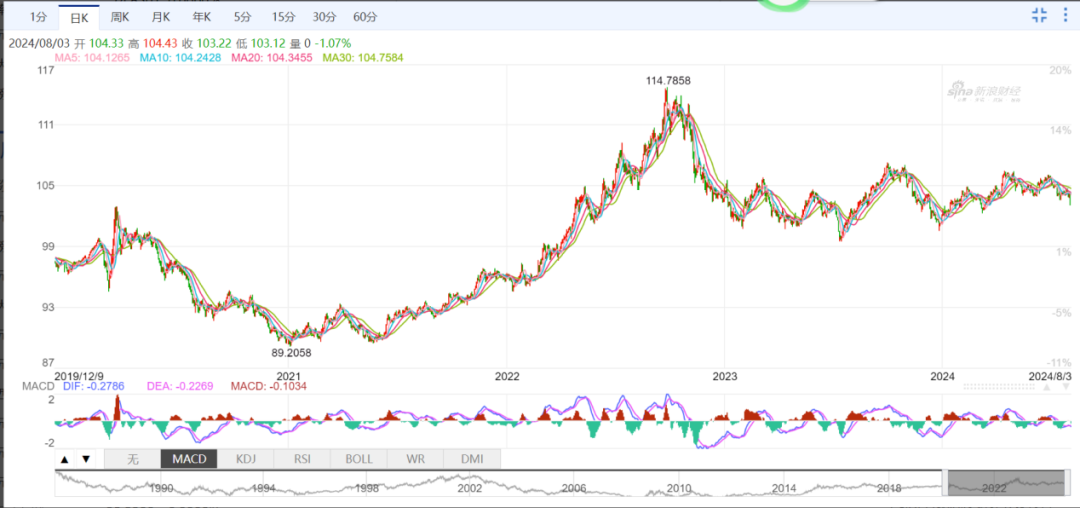Click the down triangle arrow beside indicators
This screenshot has width=1080, height=508.
85,460
